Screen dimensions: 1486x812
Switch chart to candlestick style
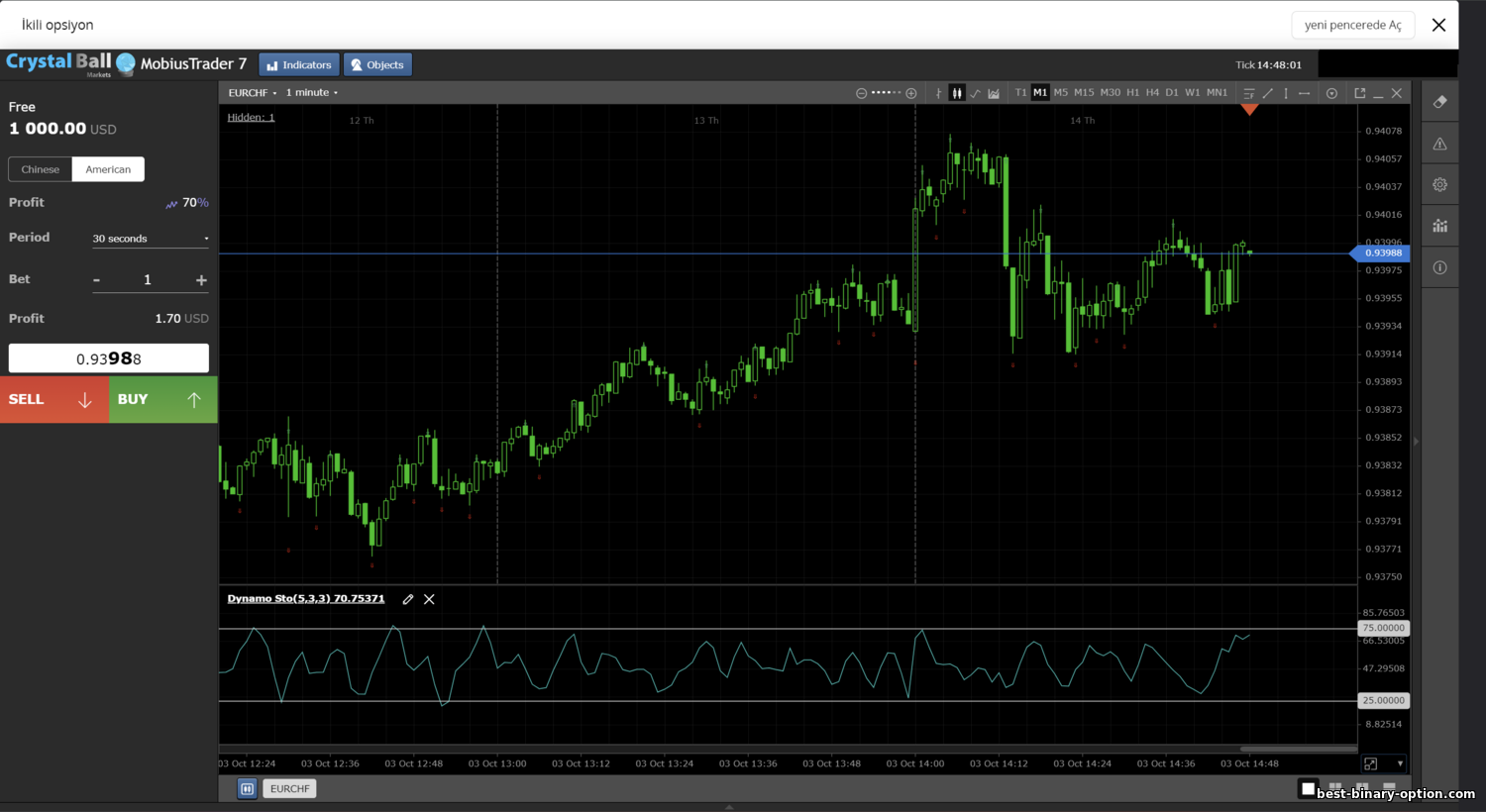957,93
